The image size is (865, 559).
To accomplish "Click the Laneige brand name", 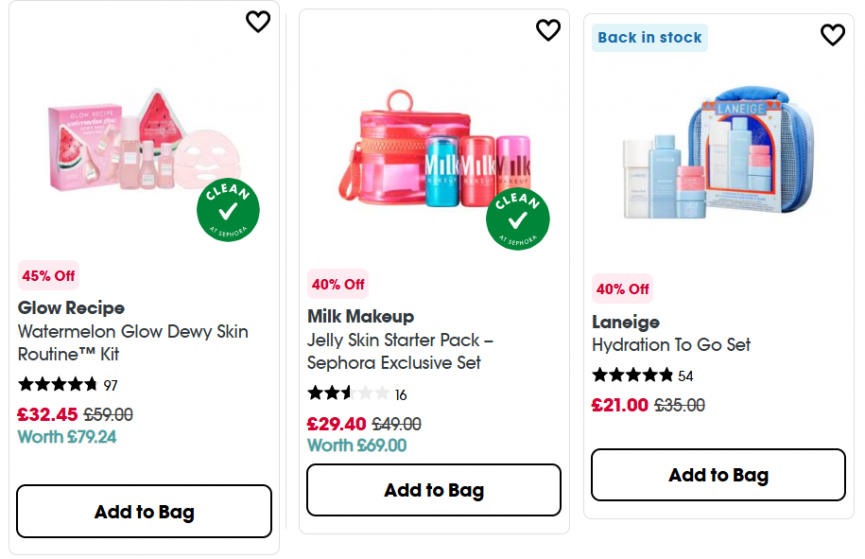I will (626, 322).
